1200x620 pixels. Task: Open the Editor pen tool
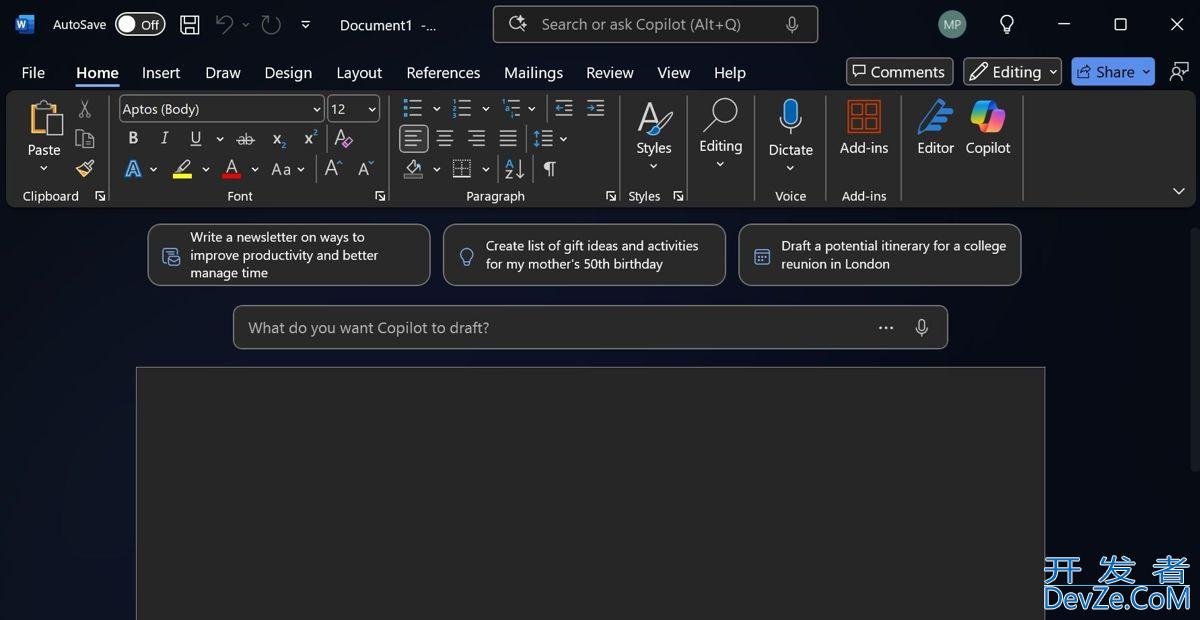tap(936, 128)
